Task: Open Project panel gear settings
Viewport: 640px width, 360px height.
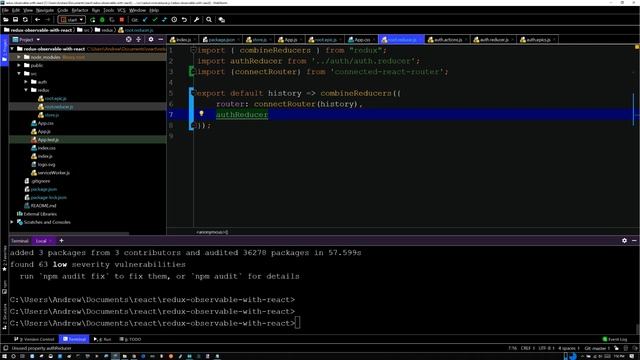Action: click(x=151, y=39)
